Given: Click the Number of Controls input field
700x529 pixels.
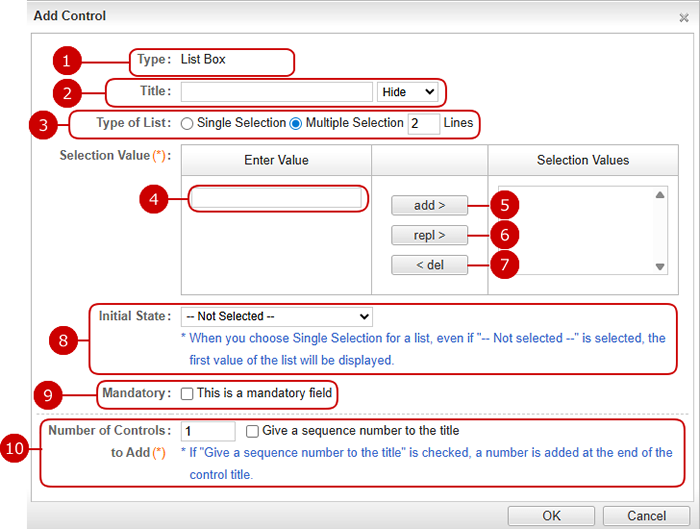Looking at the screenshot, I should pos(208,431).
